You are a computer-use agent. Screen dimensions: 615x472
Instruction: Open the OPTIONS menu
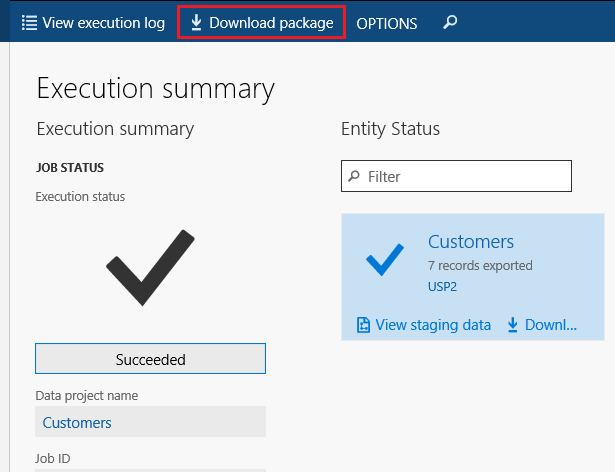[x=386, y=23]
